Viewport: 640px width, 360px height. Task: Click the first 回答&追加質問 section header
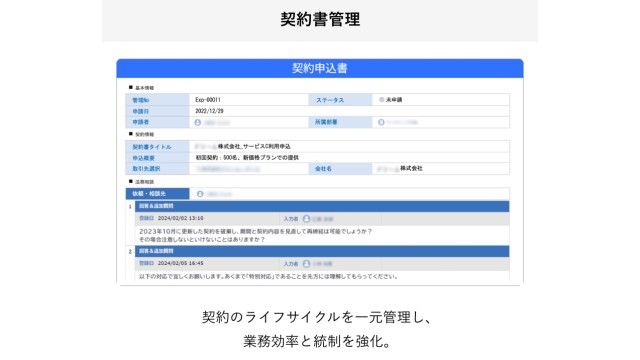click(x=322, y=206)
